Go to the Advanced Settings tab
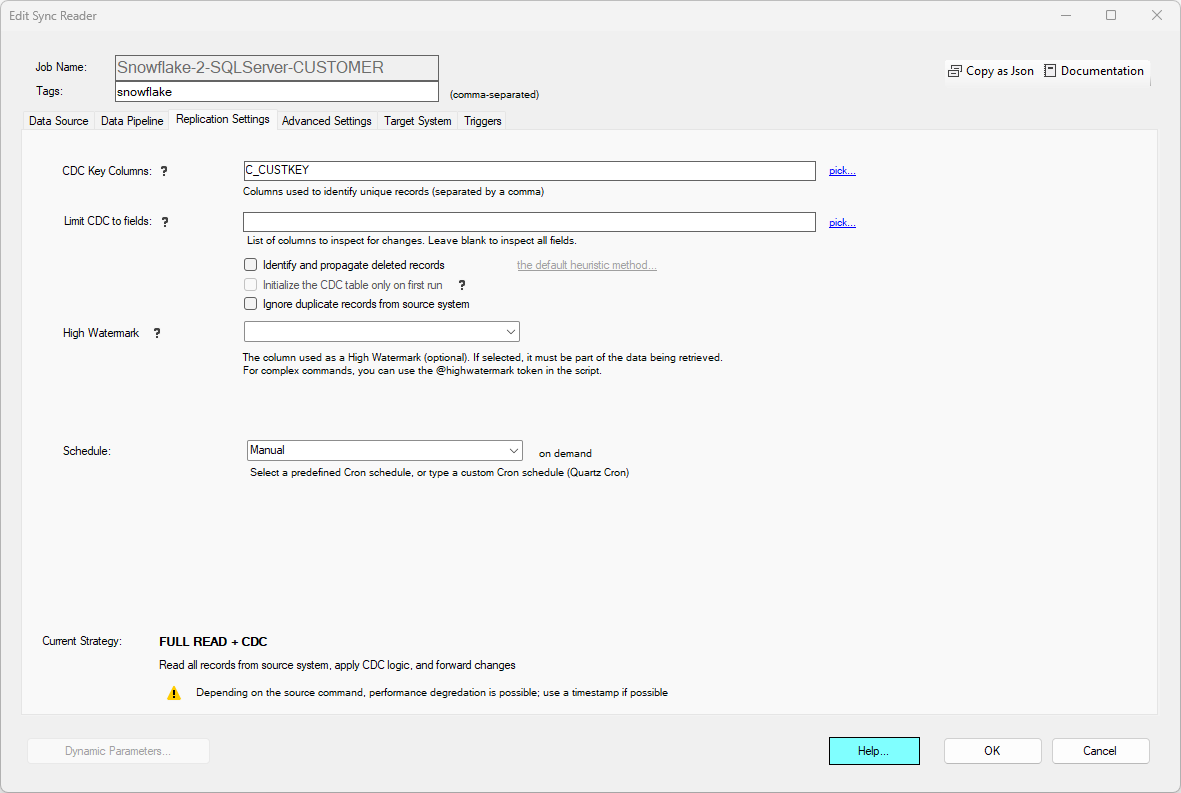1181x793 pixels. point(327,120)
